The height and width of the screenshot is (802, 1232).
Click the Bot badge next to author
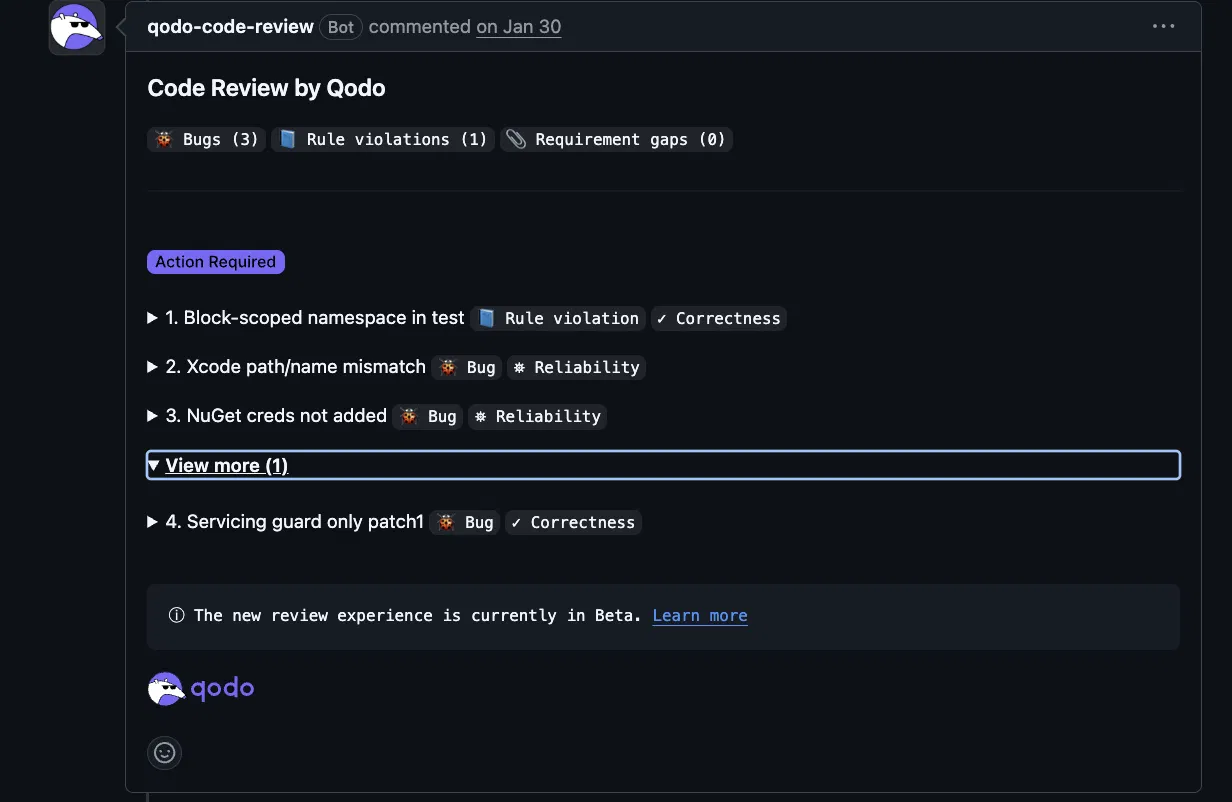[341, 27]
